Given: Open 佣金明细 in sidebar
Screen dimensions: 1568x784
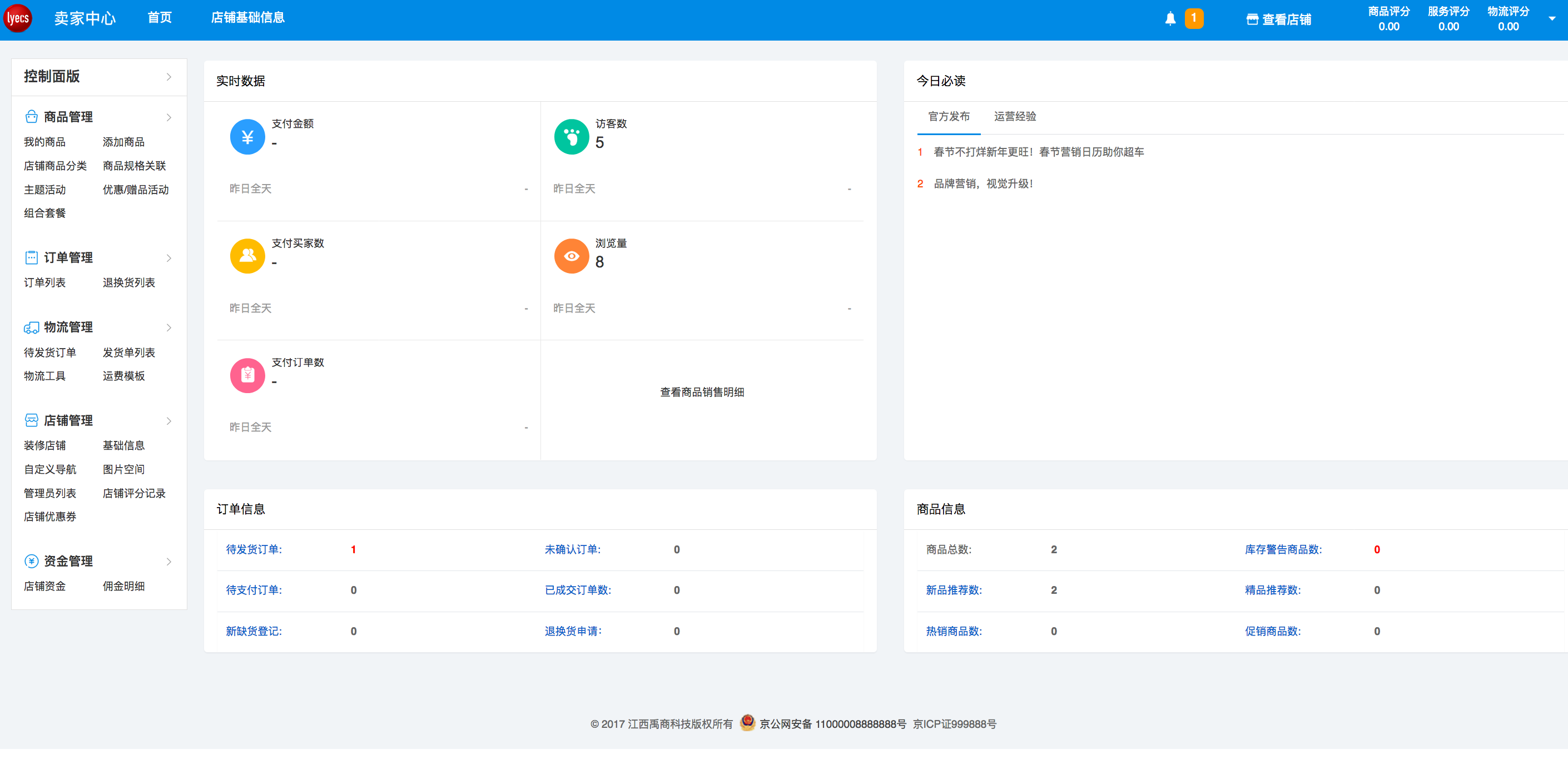Looking at the screenshot, I should pyautogui.click(x=123, y=586).
